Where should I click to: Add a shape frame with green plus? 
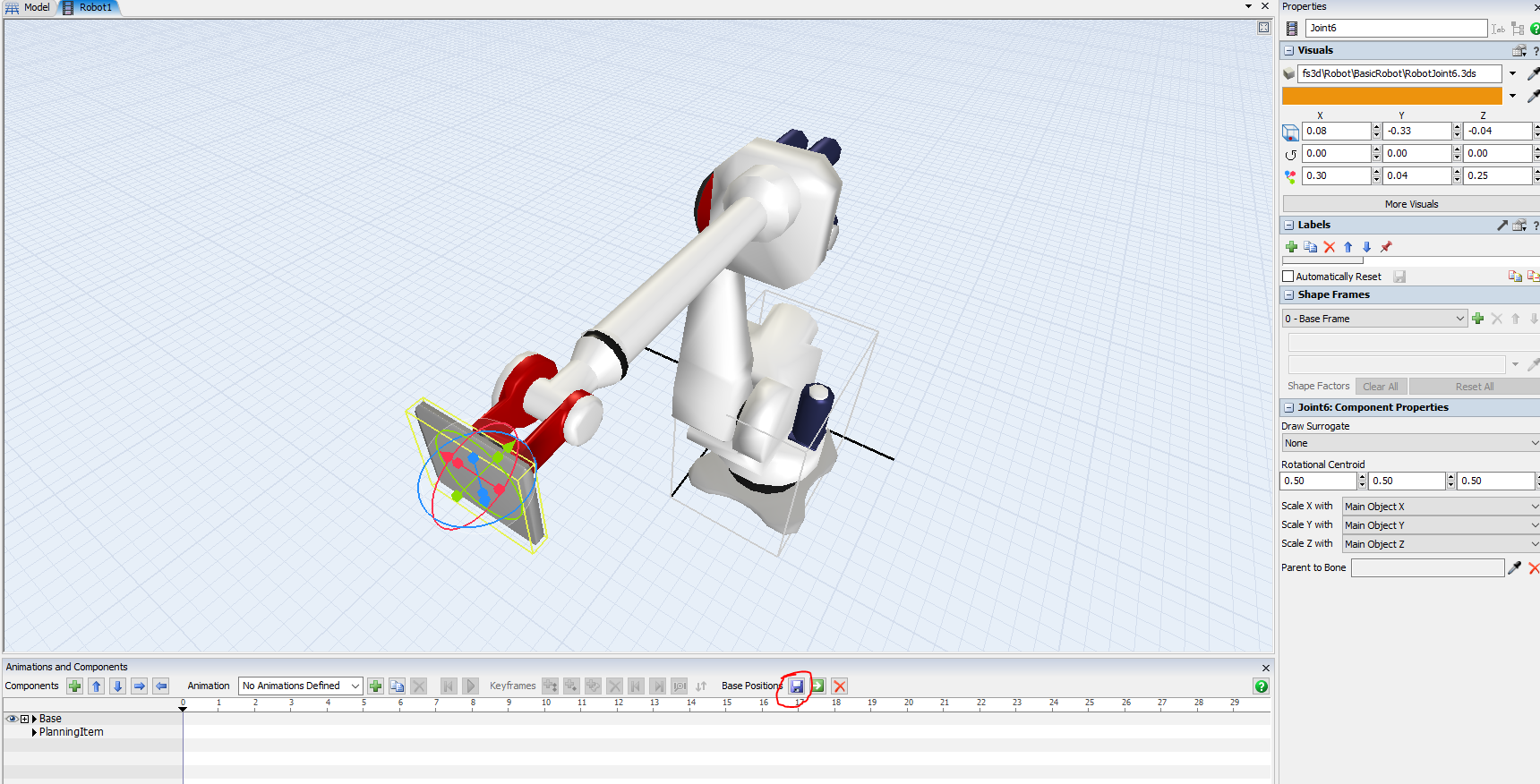pos(1478,319)
